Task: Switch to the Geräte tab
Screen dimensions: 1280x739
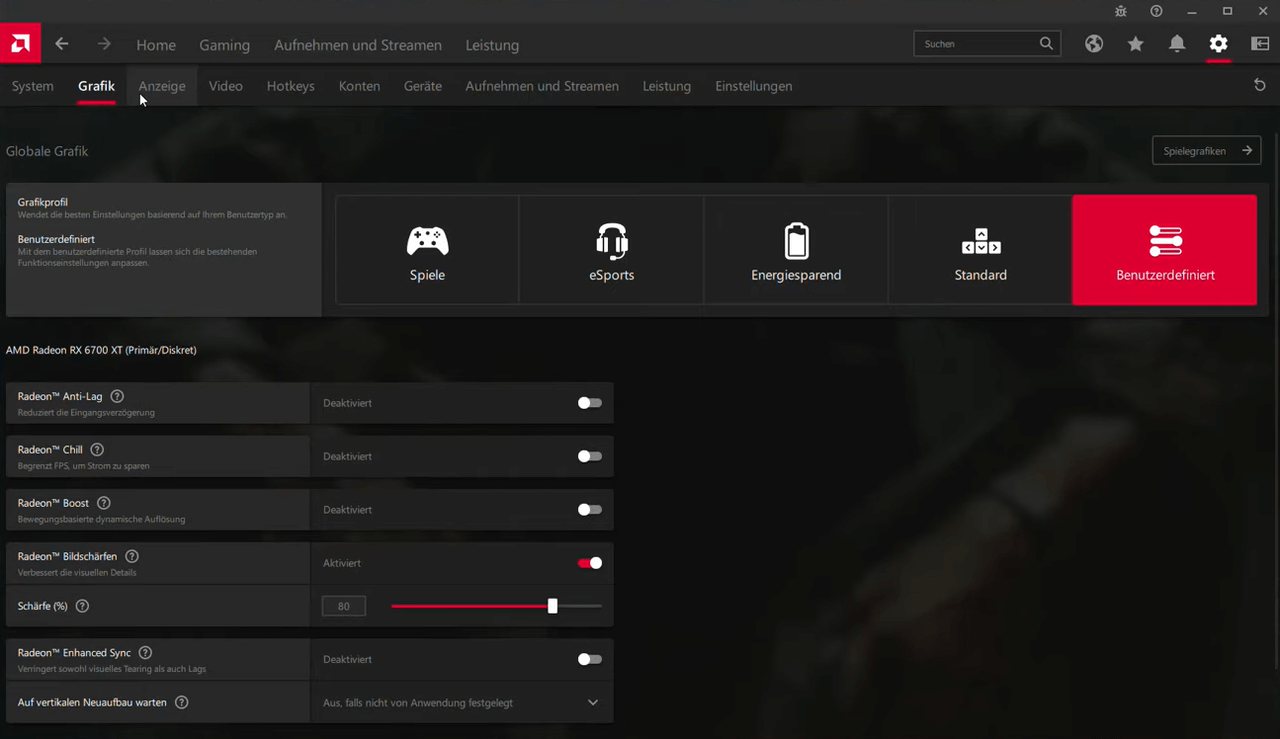Action: click(423, 86)
